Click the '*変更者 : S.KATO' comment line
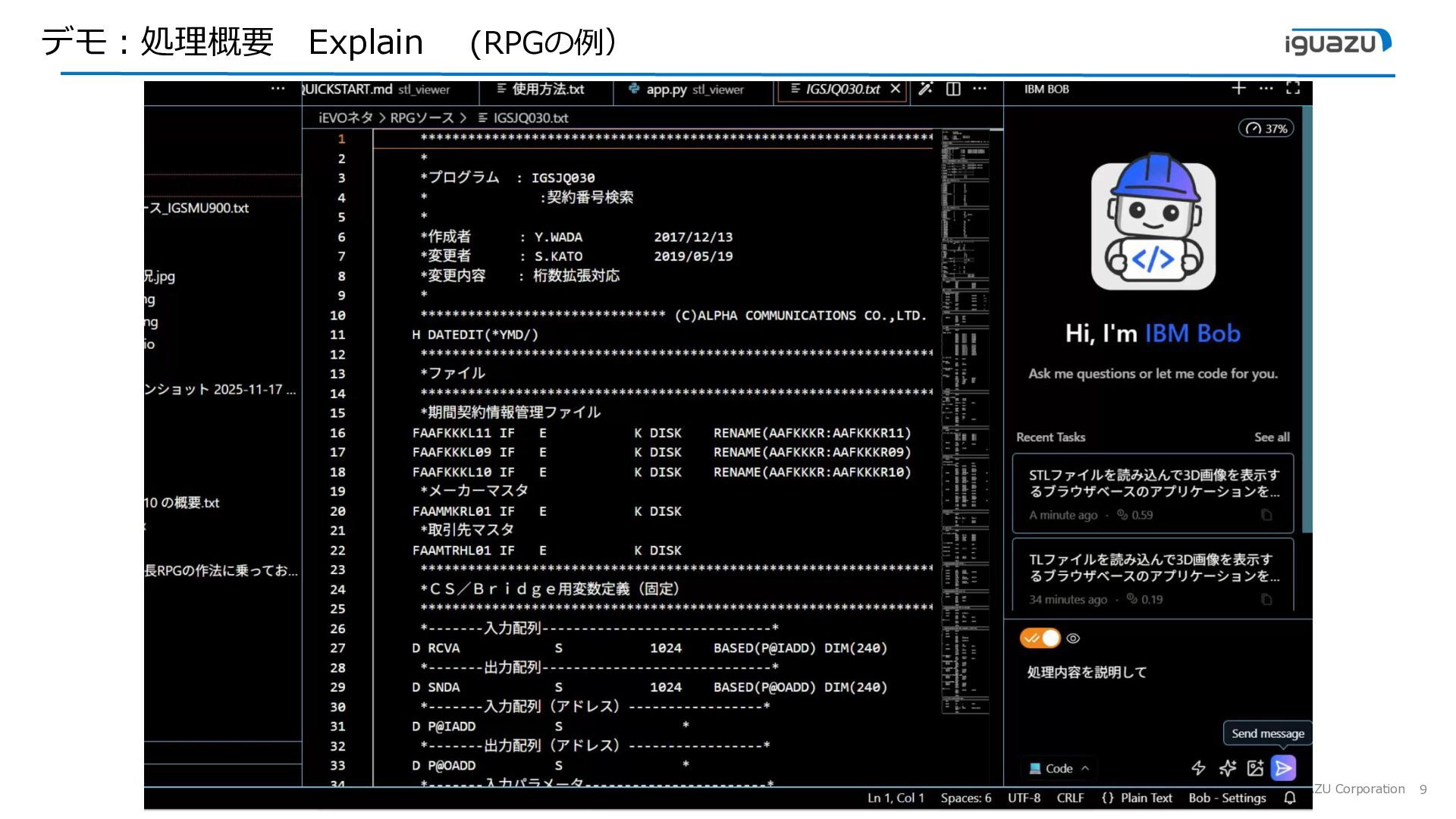The height and width of the screenshot is (819, 1456). 576,256
